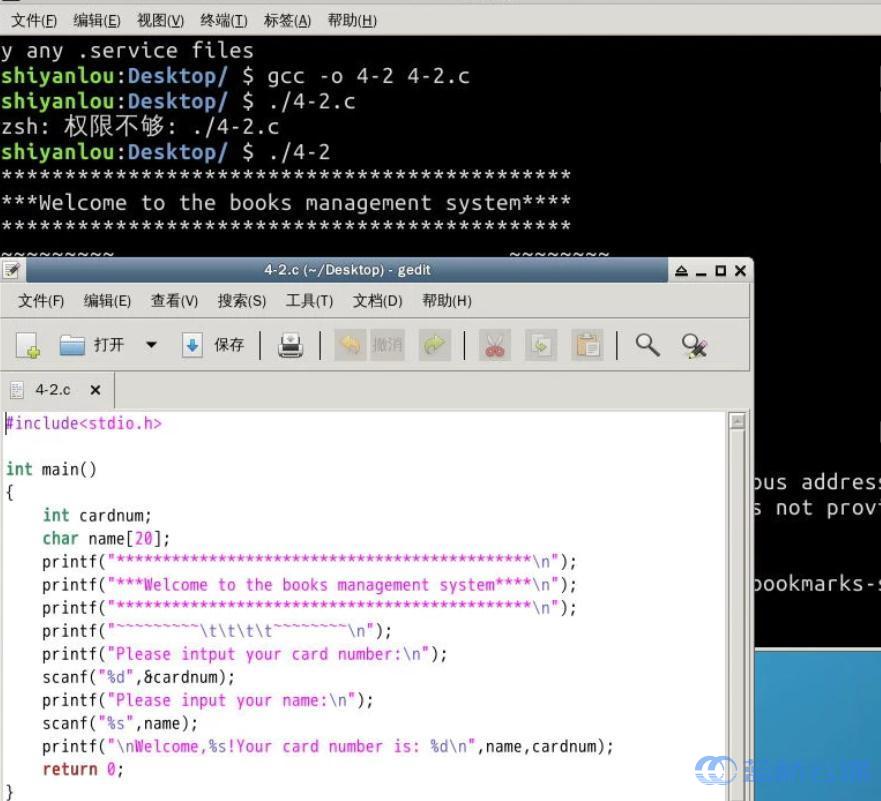Open gedit 工具(T) tools menu
881x801 pixels.
coord(309,301)
